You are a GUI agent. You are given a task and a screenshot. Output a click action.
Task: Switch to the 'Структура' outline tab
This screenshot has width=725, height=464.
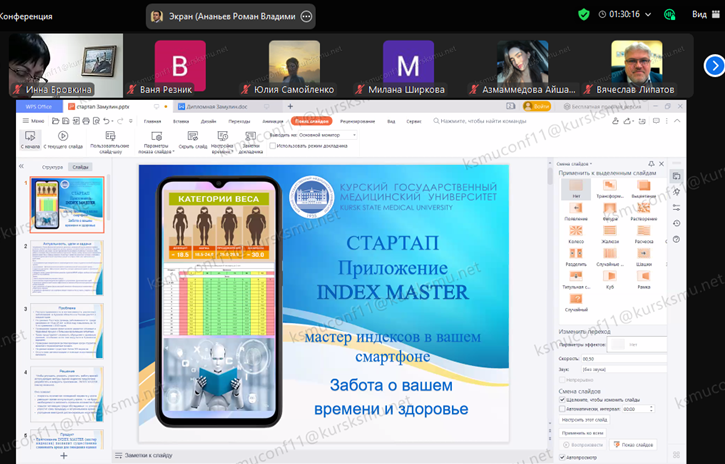[x=52, y=167]
